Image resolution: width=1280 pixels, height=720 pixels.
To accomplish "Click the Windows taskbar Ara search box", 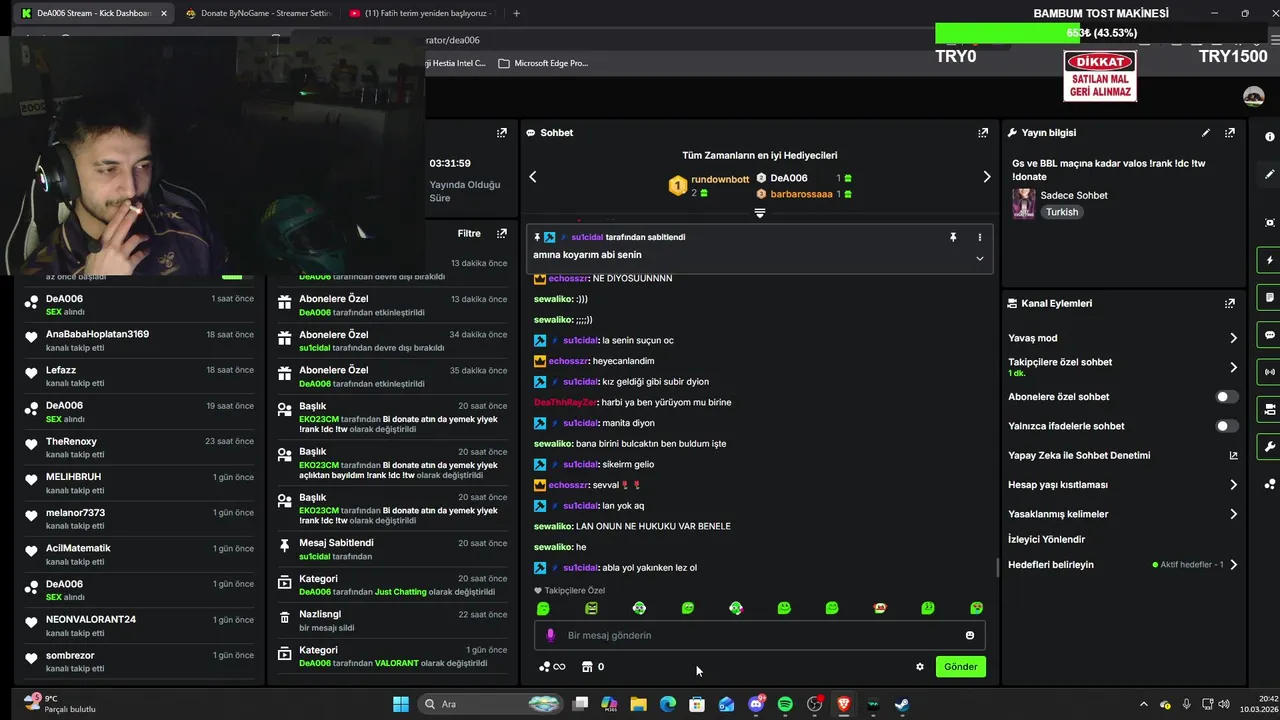I will [x=489, y=704].
